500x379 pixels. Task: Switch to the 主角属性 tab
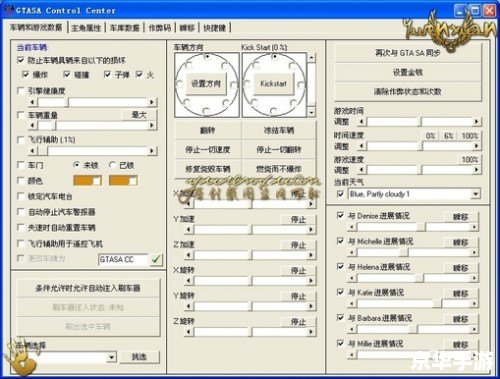[86, 28]
